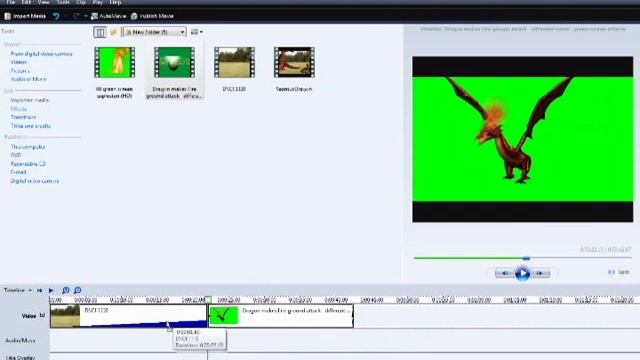Image resolution: width=640 pixels, height=360 pixels.
Task: Click the Play Timeline arrow icon
Action: pos(51,290)
